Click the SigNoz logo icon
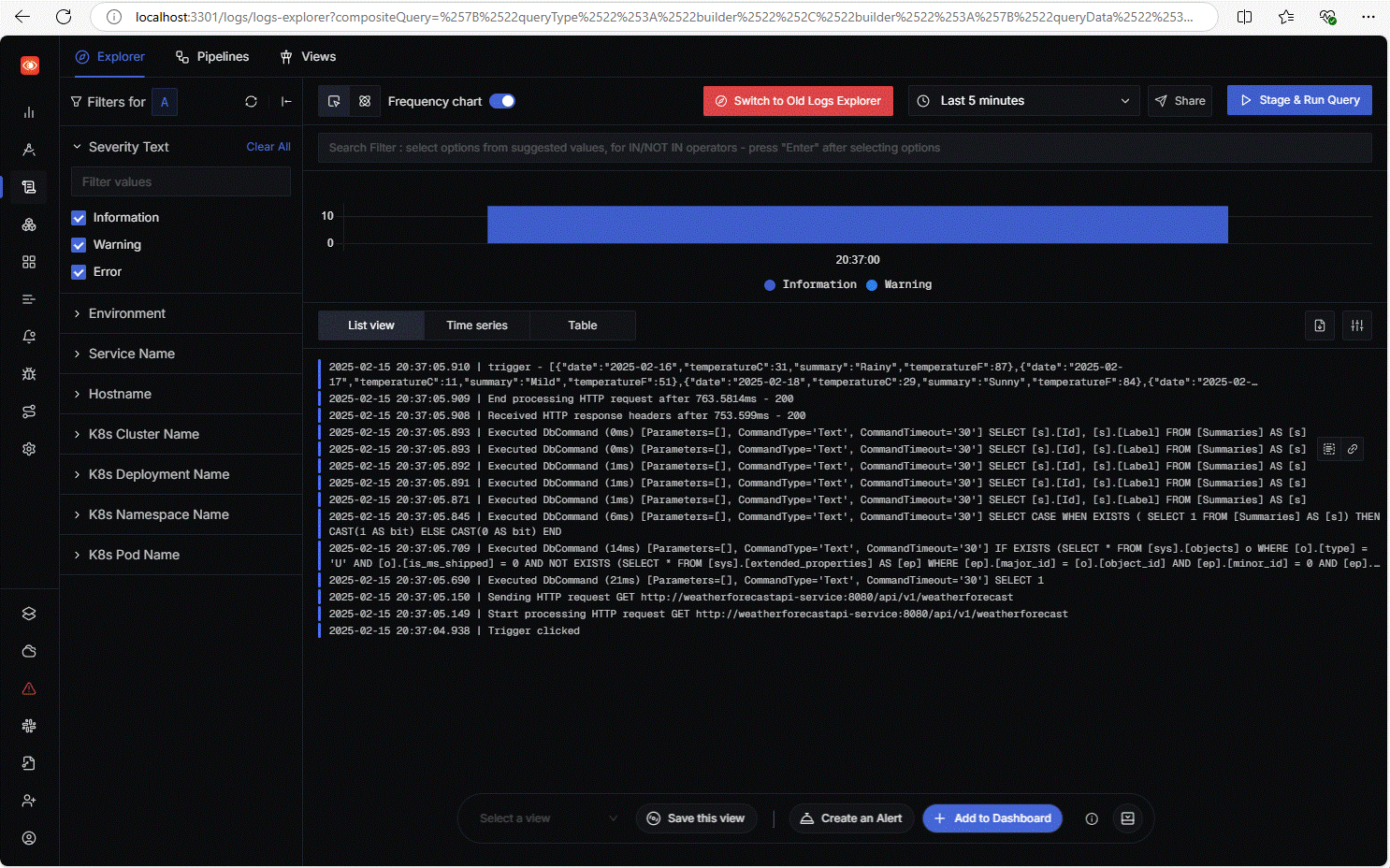Viewport: 1390px width, 868px height. (30, 65)
